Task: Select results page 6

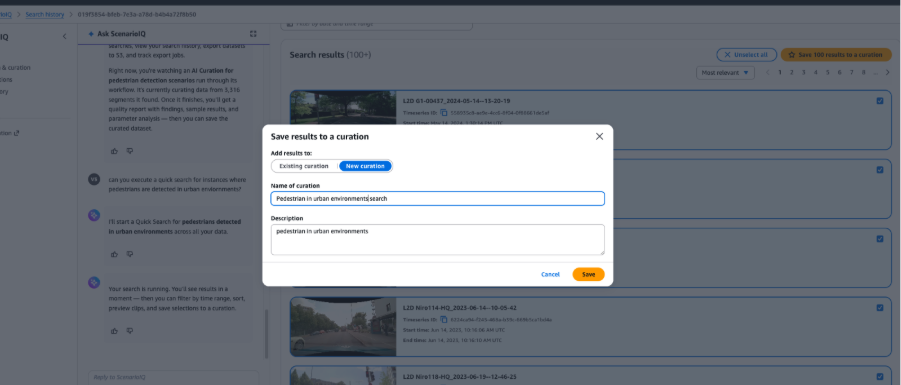Action: click(840, 72)
